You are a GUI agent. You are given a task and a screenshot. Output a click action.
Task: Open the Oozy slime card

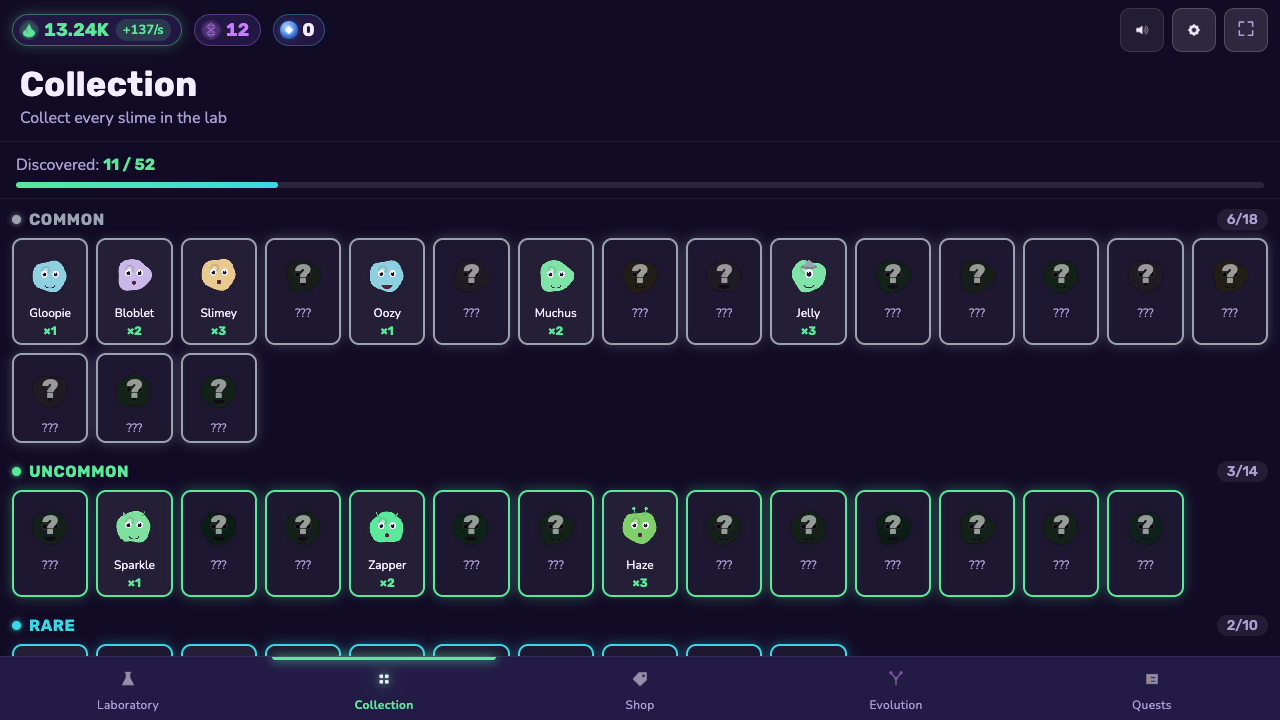point(387,291)
